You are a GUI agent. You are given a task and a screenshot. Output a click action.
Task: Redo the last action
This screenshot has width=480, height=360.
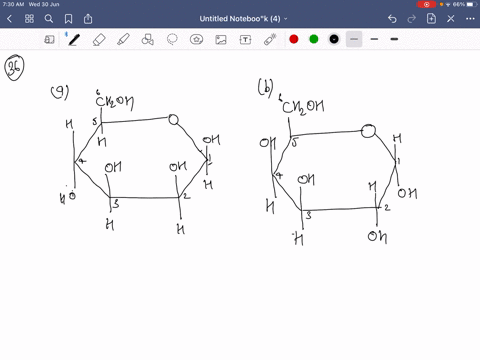(x=412, y=19)
